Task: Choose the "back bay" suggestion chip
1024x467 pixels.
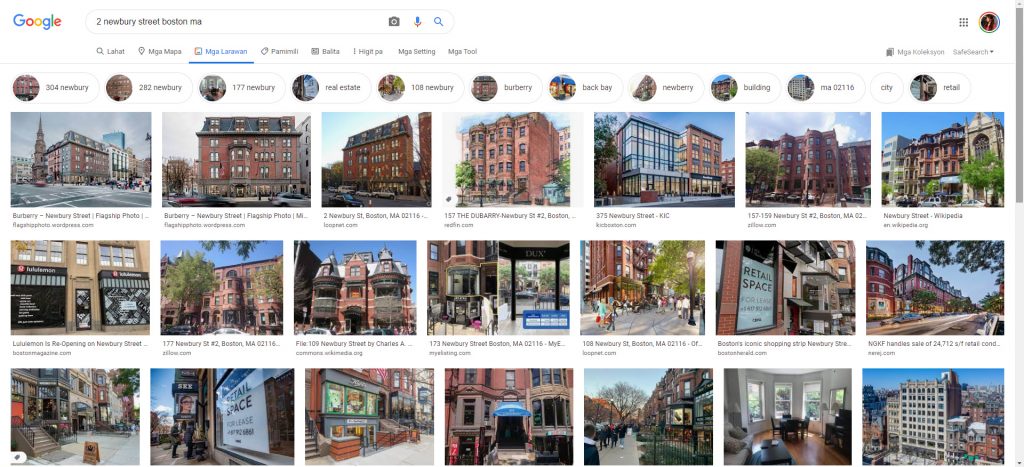Action: pos(584,88)
